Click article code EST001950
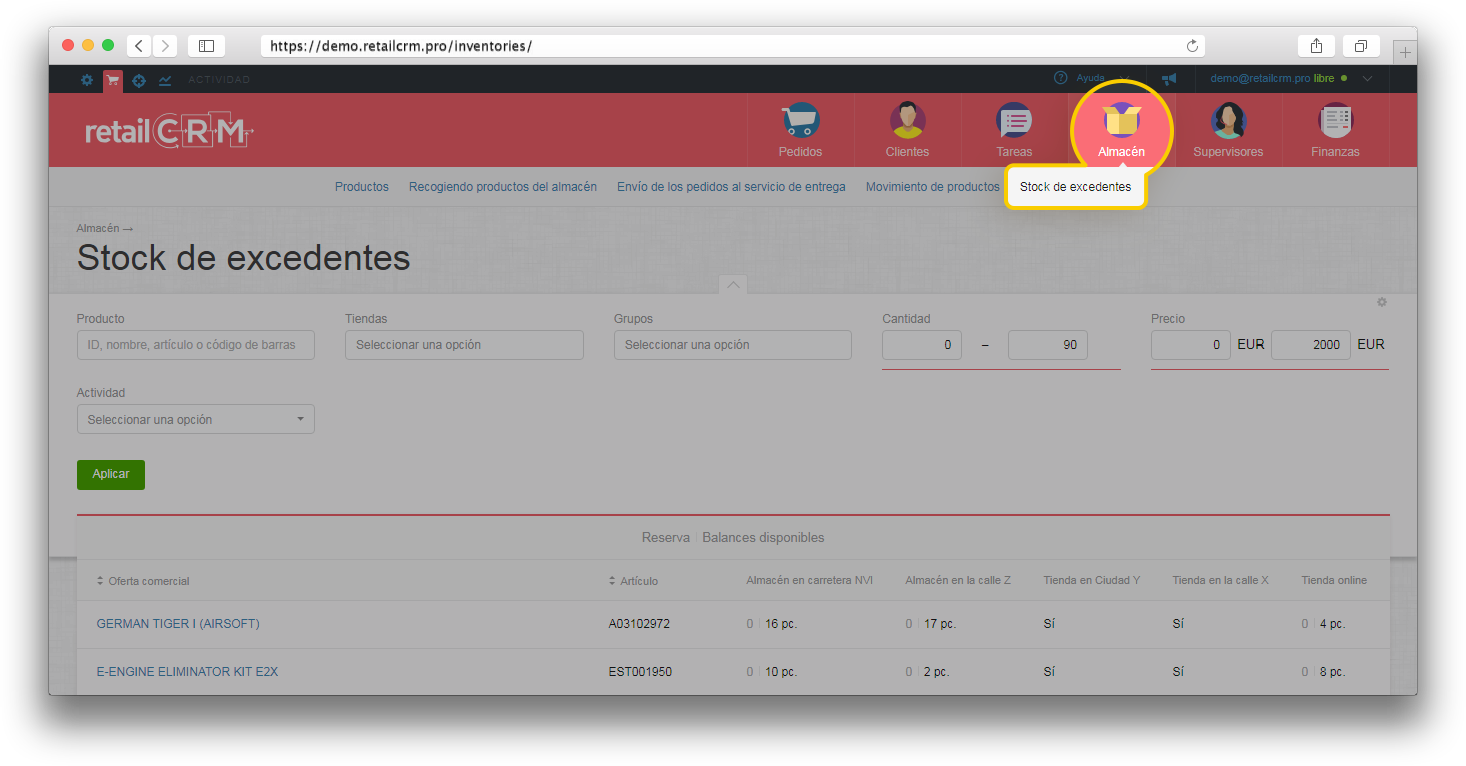The width and height of the screenshot is (1466, 766). click(x=640, y=672)
